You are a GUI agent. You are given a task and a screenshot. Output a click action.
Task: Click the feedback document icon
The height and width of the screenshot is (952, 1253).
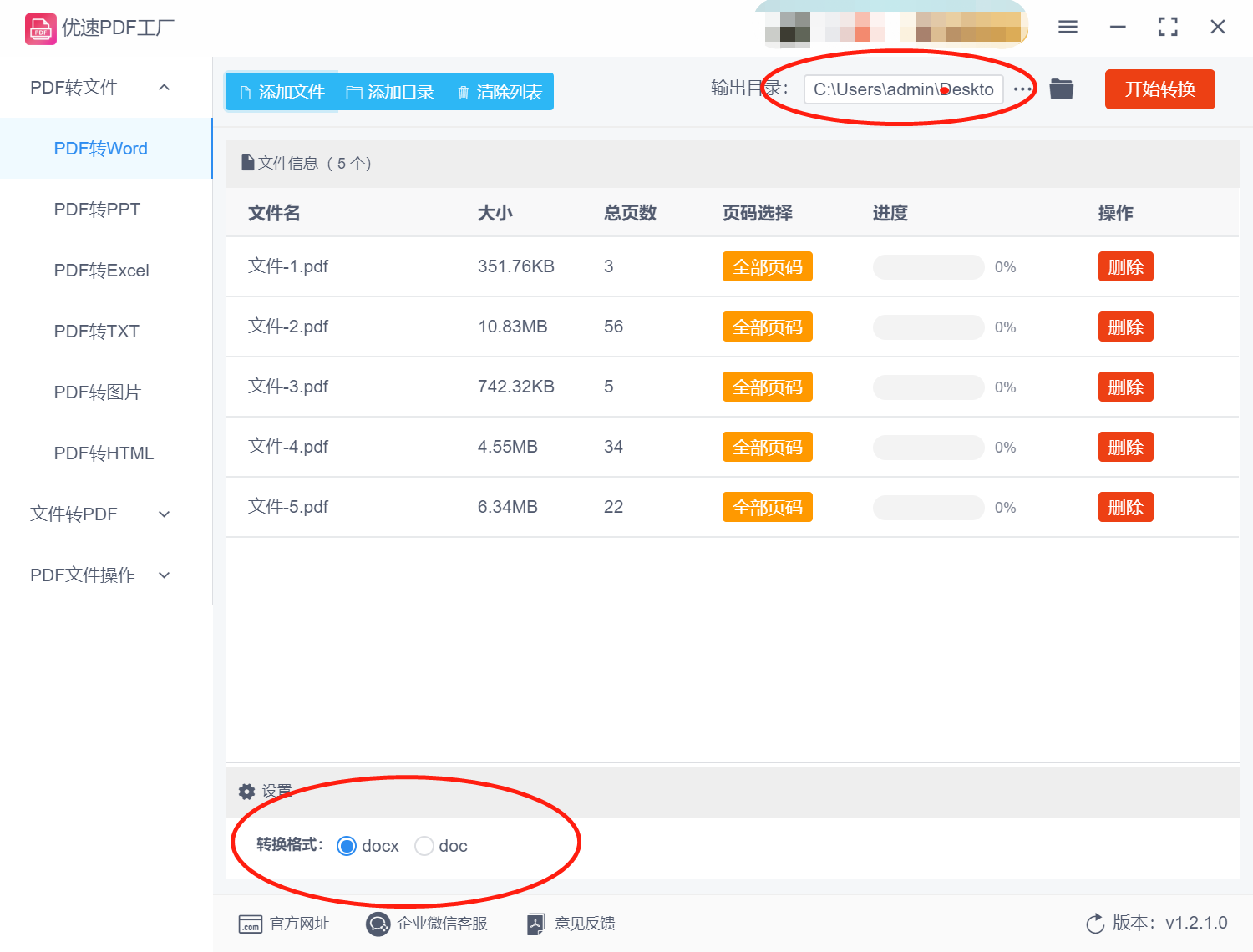[536, 924]
